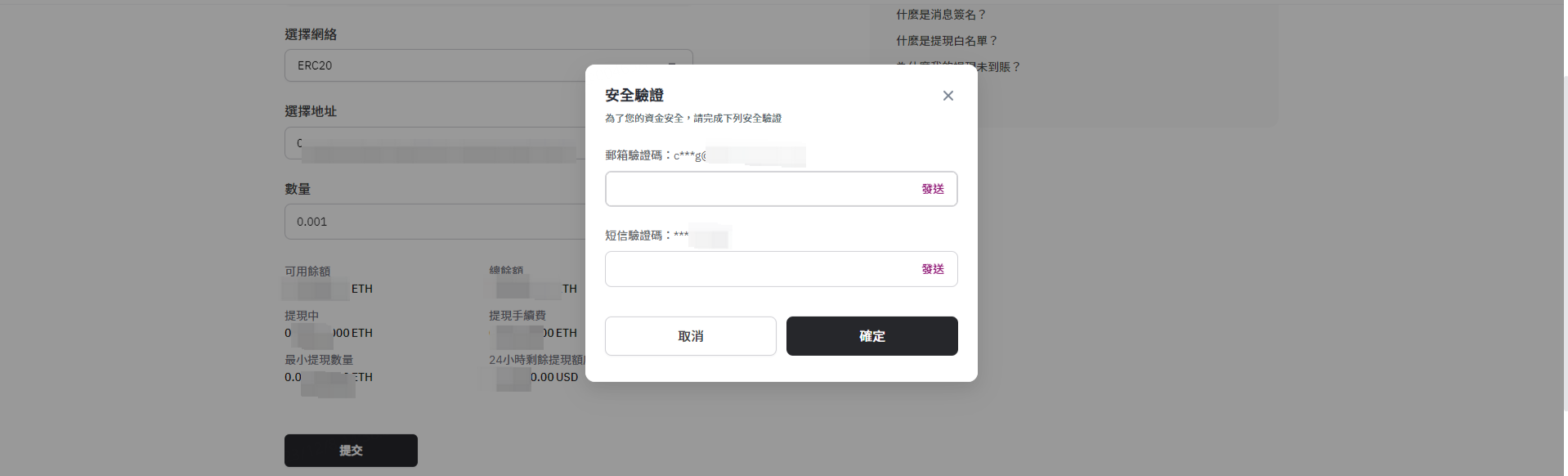Click the 提現手續費 label
Viewport: 1568px width, 476px height.
(x=517, y=316)
